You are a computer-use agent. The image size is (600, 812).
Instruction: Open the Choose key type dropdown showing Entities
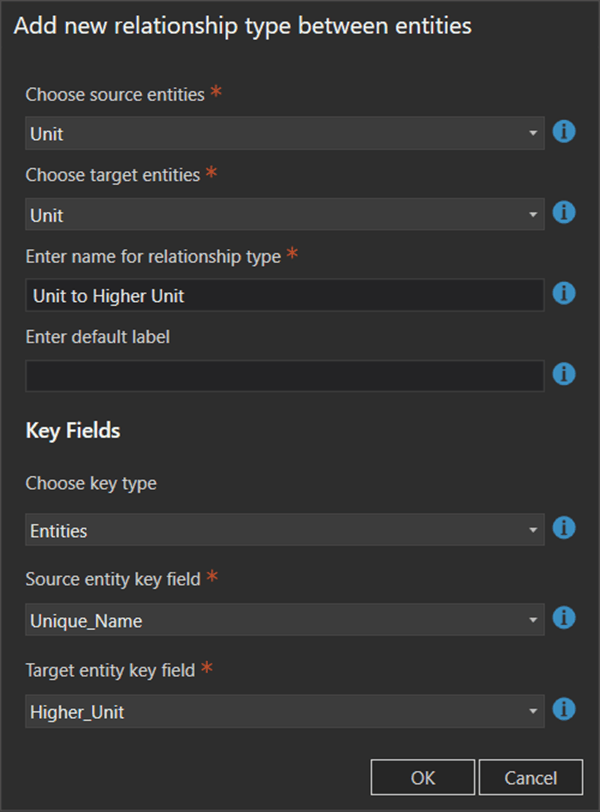coord(531,528)
